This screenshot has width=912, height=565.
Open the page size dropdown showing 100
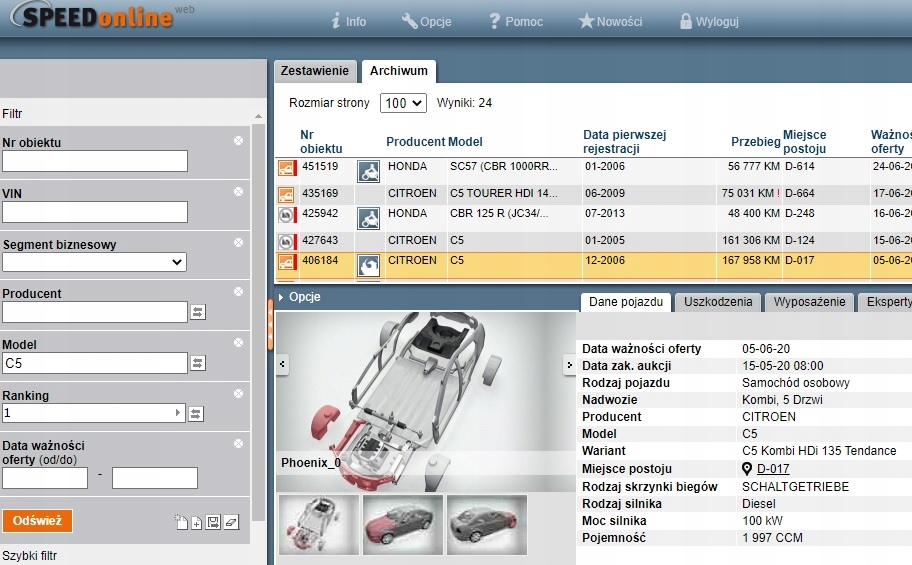pos(404,103)
